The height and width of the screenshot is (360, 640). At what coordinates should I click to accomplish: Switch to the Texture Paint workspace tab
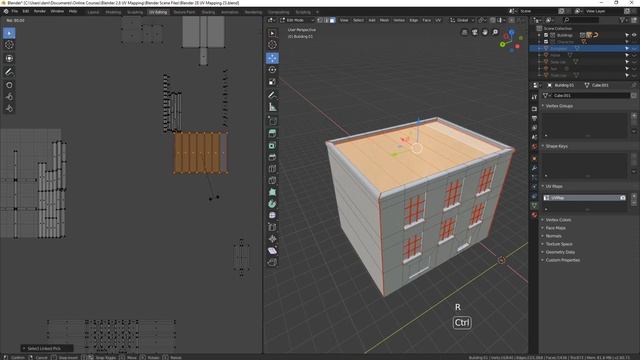click(x=184, y=12)
